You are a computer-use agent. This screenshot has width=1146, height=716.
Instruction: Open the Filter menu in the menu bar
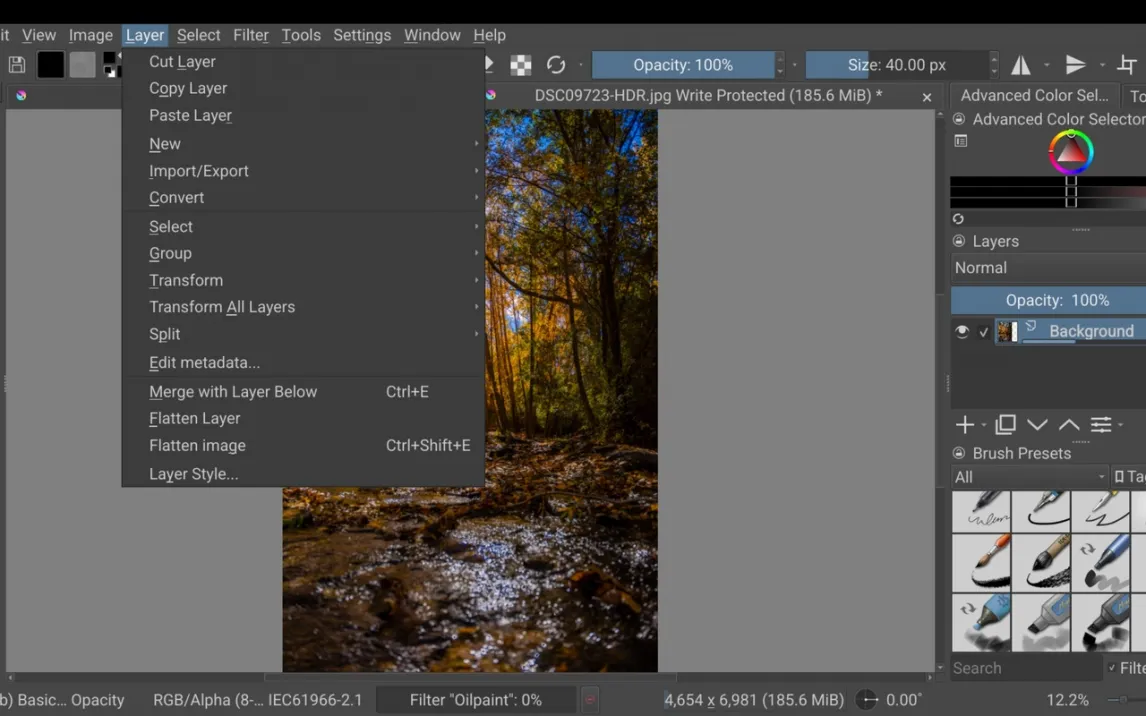coord(251,35)
